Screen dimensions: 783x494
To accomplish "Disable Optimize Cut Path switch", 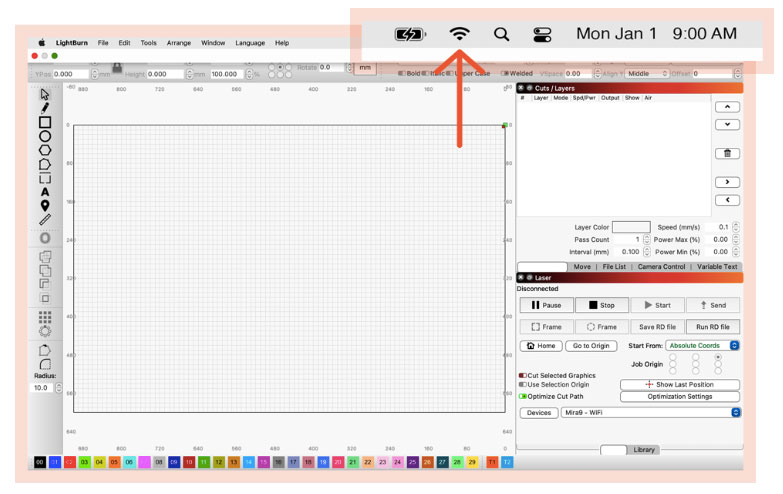I will coord(523,396).
